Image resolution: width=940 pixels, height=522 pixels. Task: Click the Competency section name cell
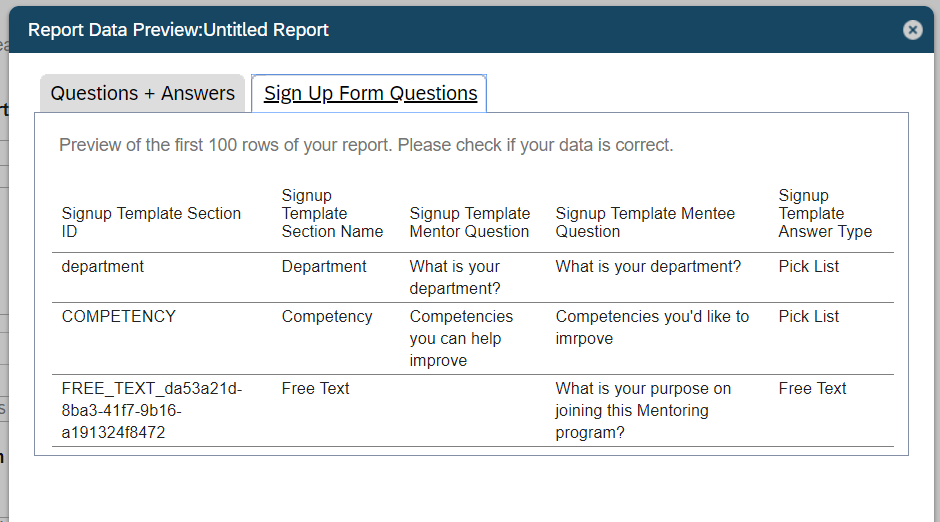click(327, 316)
